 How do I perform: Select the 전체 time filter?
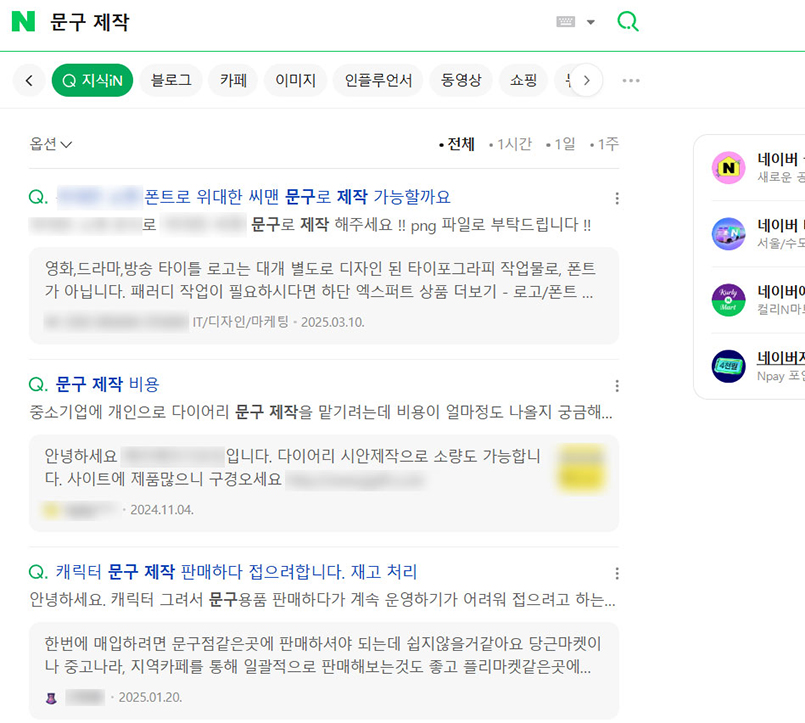tap(457, 144)
